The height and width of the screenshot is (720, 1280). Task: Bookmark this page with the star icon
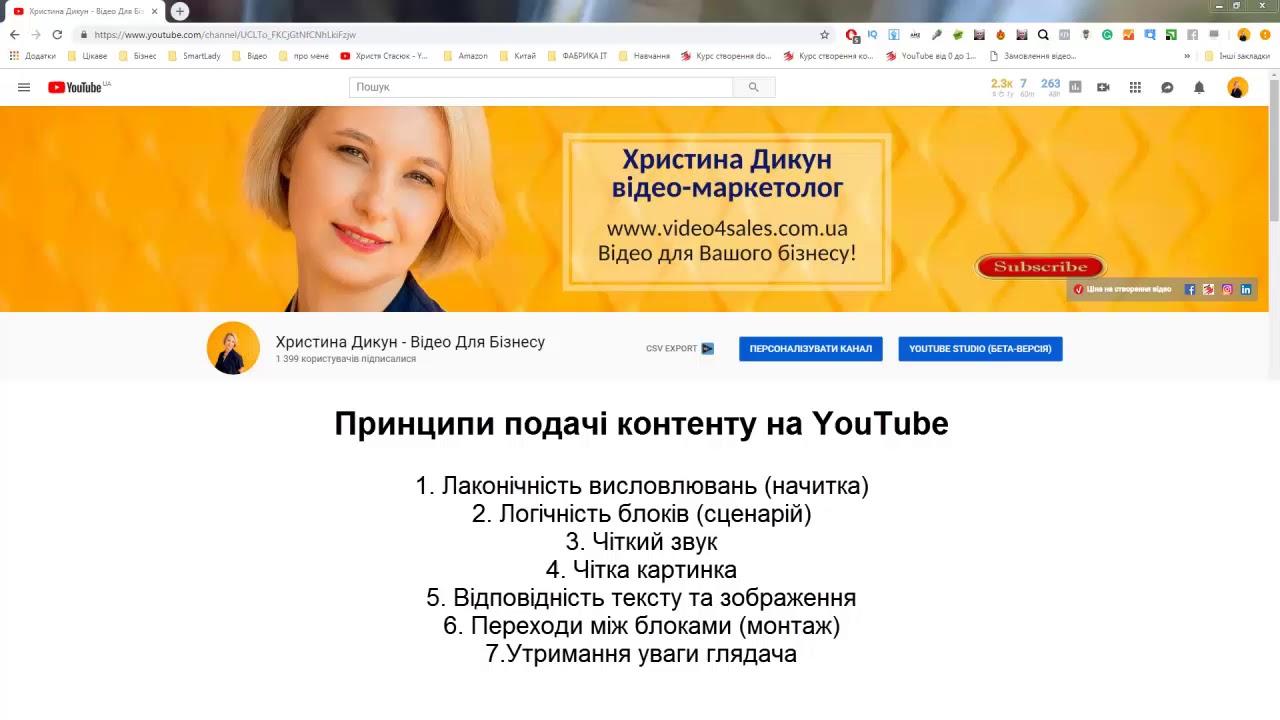point(824,34)
